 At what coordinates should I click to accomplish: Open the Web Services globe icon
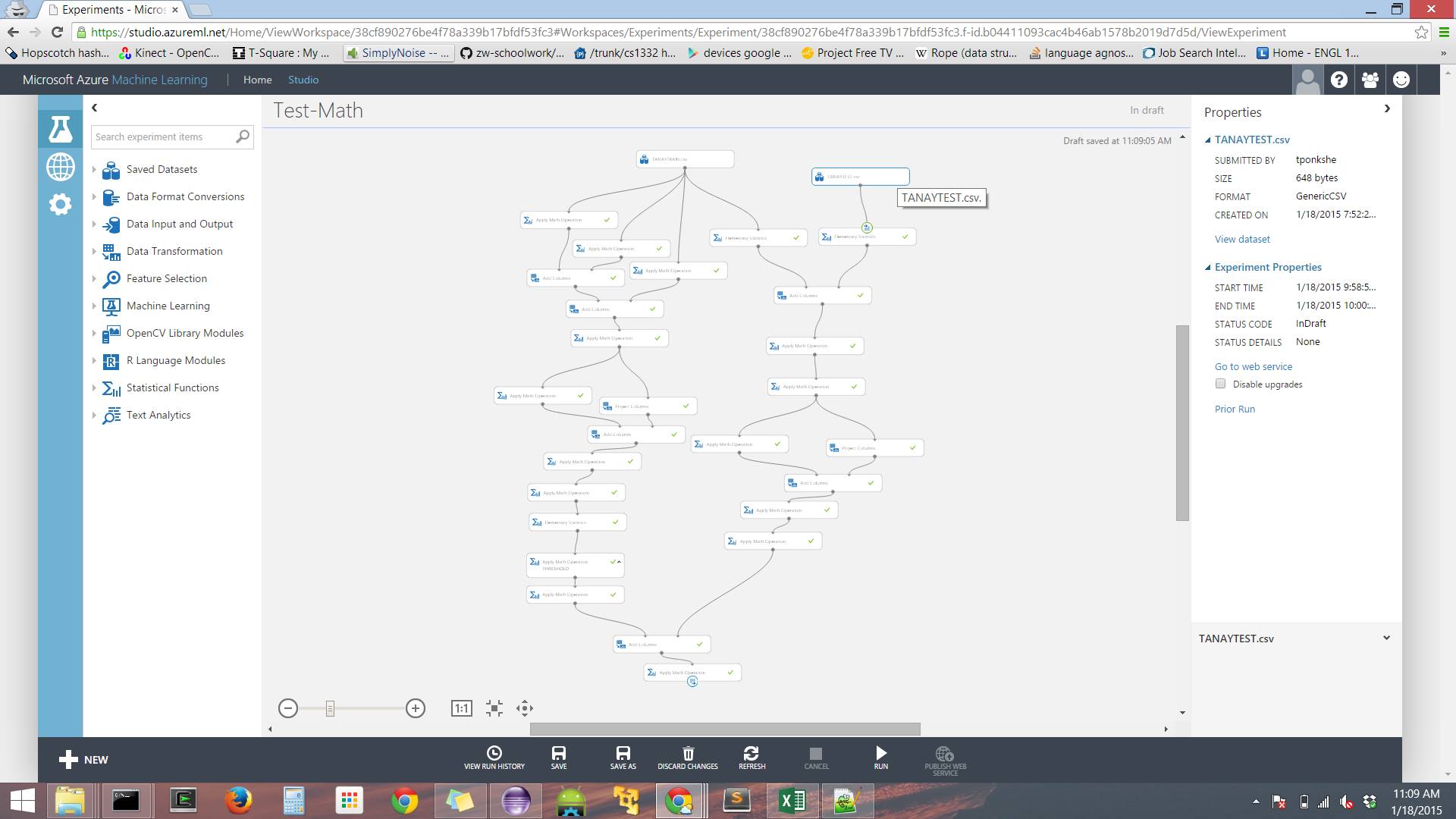point(60,167)
